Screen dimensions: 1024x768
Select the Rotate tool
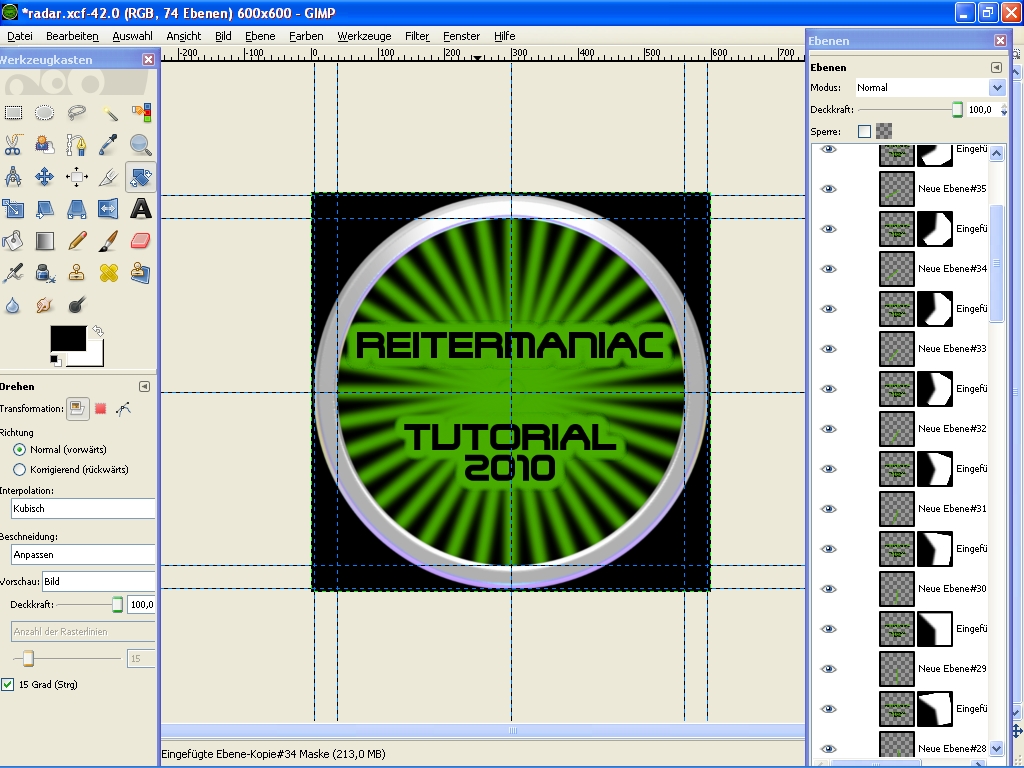click(x=140, y=176)
